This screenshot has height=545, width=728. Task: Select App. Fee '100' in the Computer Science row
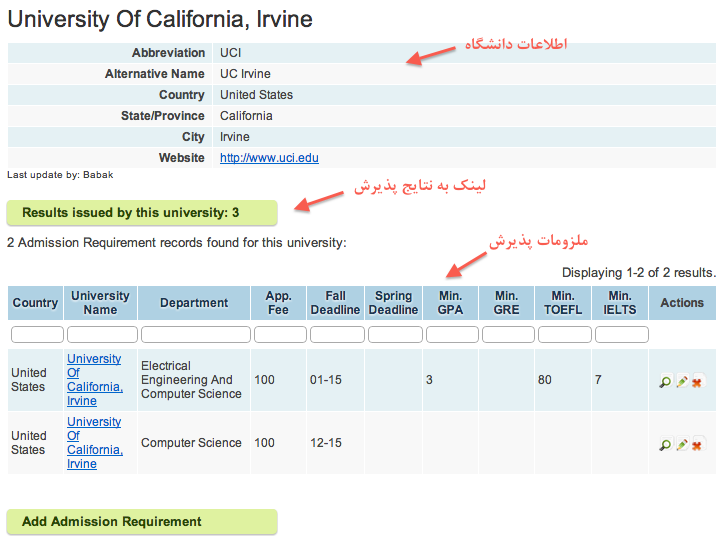pyautogui.click(x=264, y=443)
